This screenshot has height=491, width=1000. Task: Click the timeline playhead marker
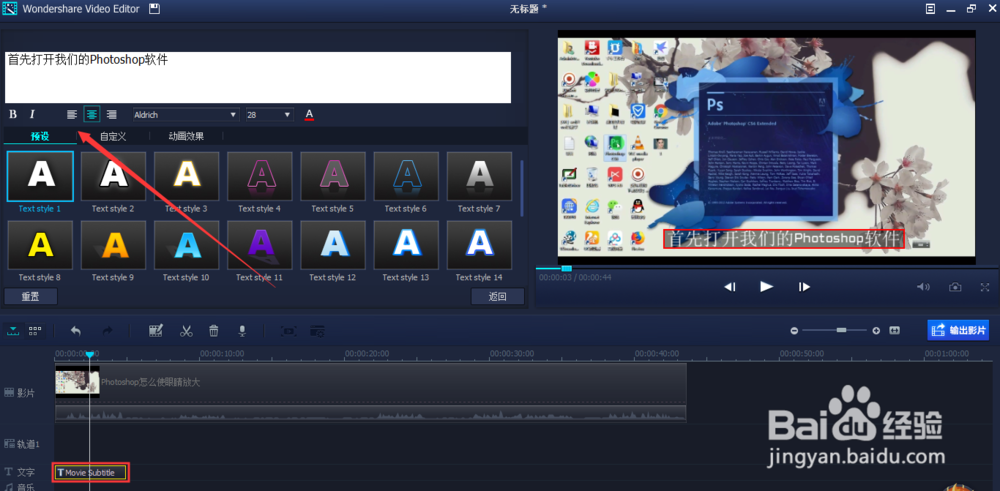(90, 354)
